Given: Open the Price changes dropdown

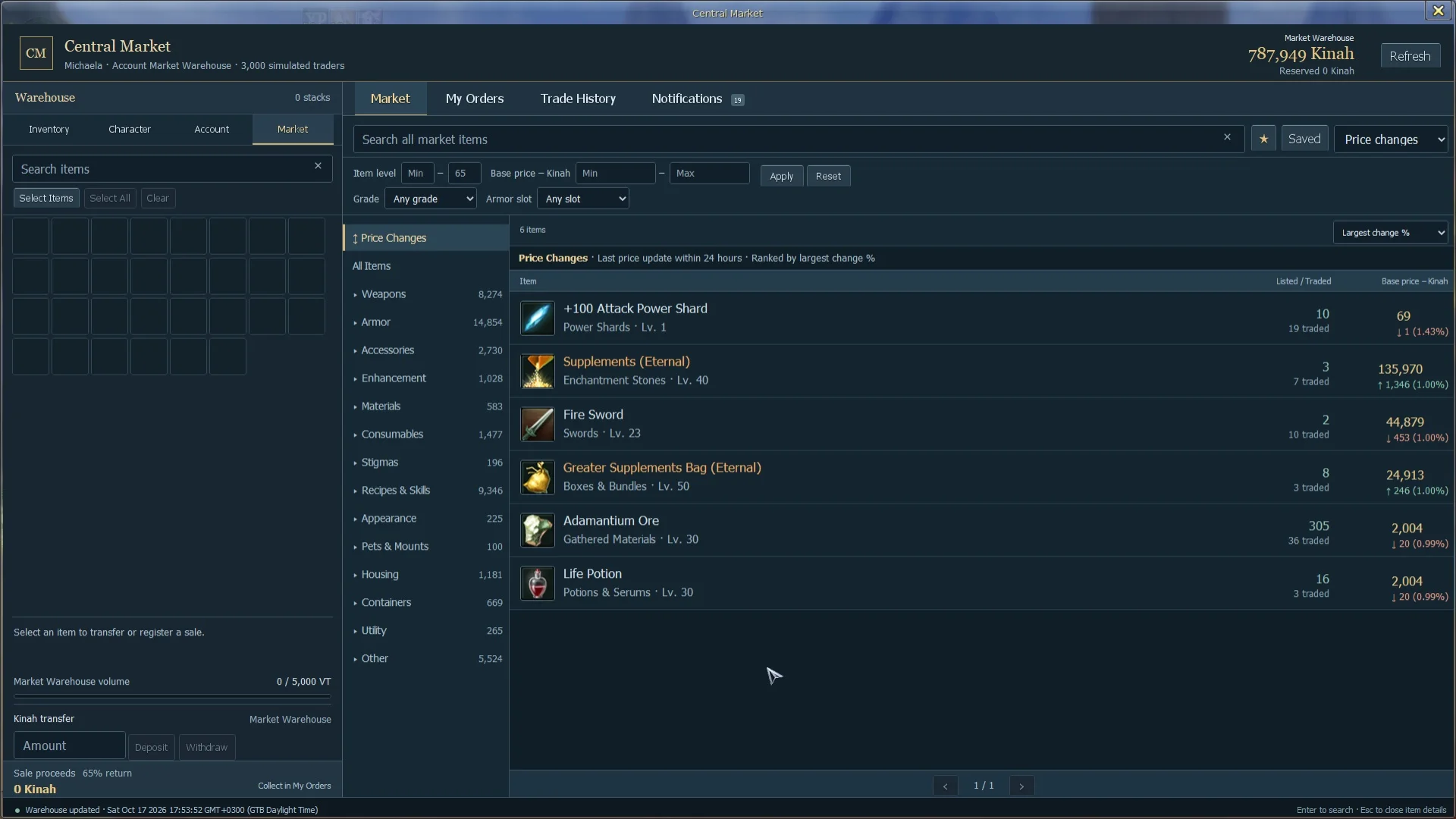Looking at the screenshot, I should click(1391, 139).
